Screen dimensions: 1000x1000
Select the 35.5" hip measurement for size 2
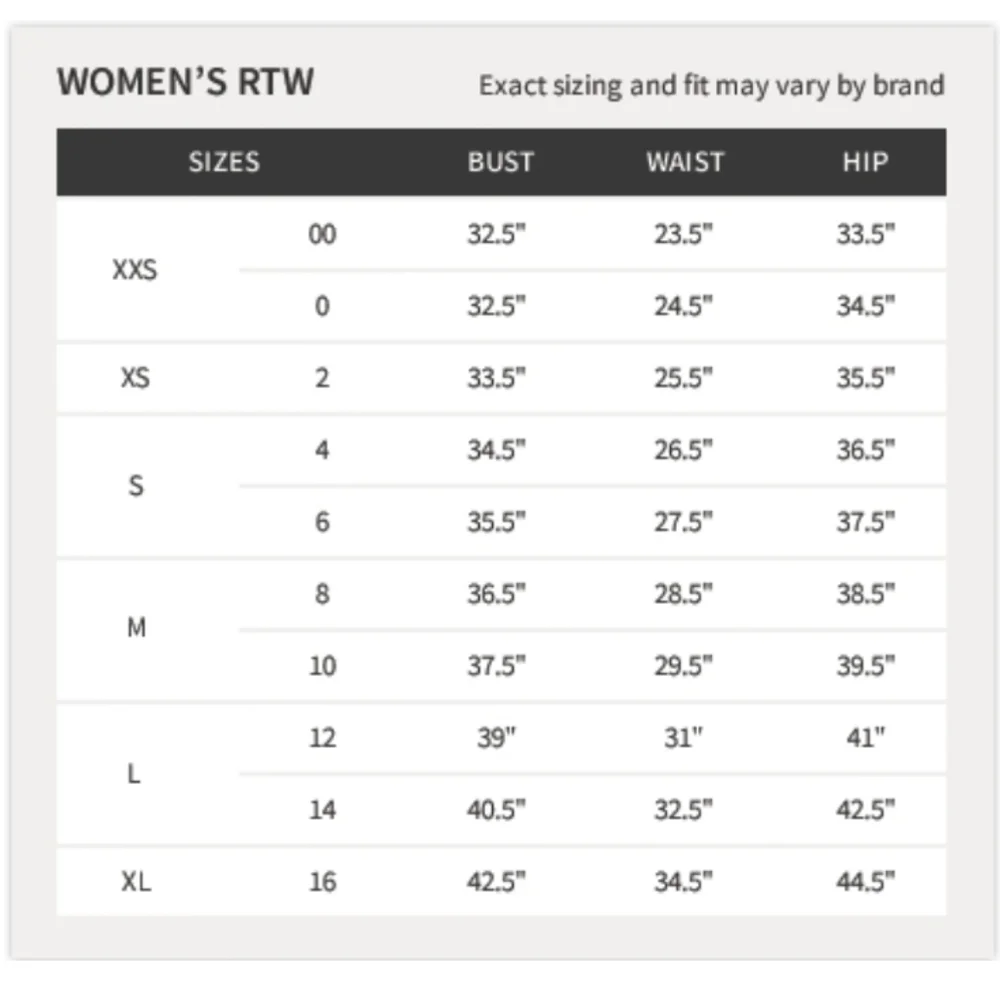(865, 378)
